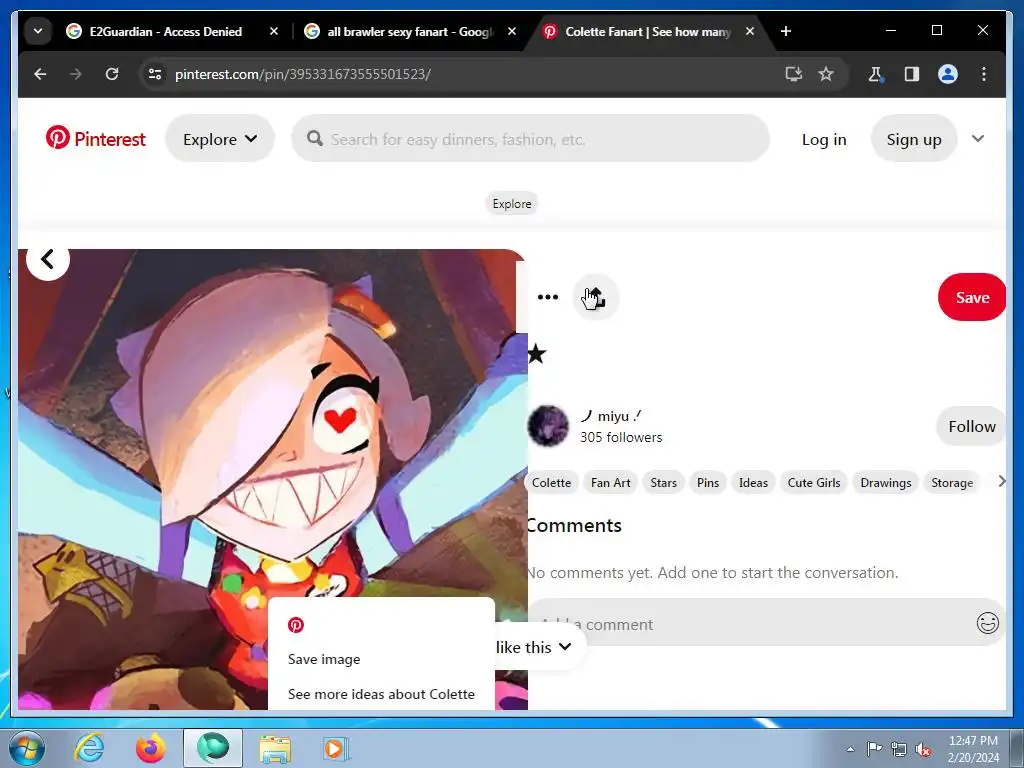This screenshot has height=768, width=1024.
Task: Open Chrome Labs flask icon
Action: pos(876,74)
